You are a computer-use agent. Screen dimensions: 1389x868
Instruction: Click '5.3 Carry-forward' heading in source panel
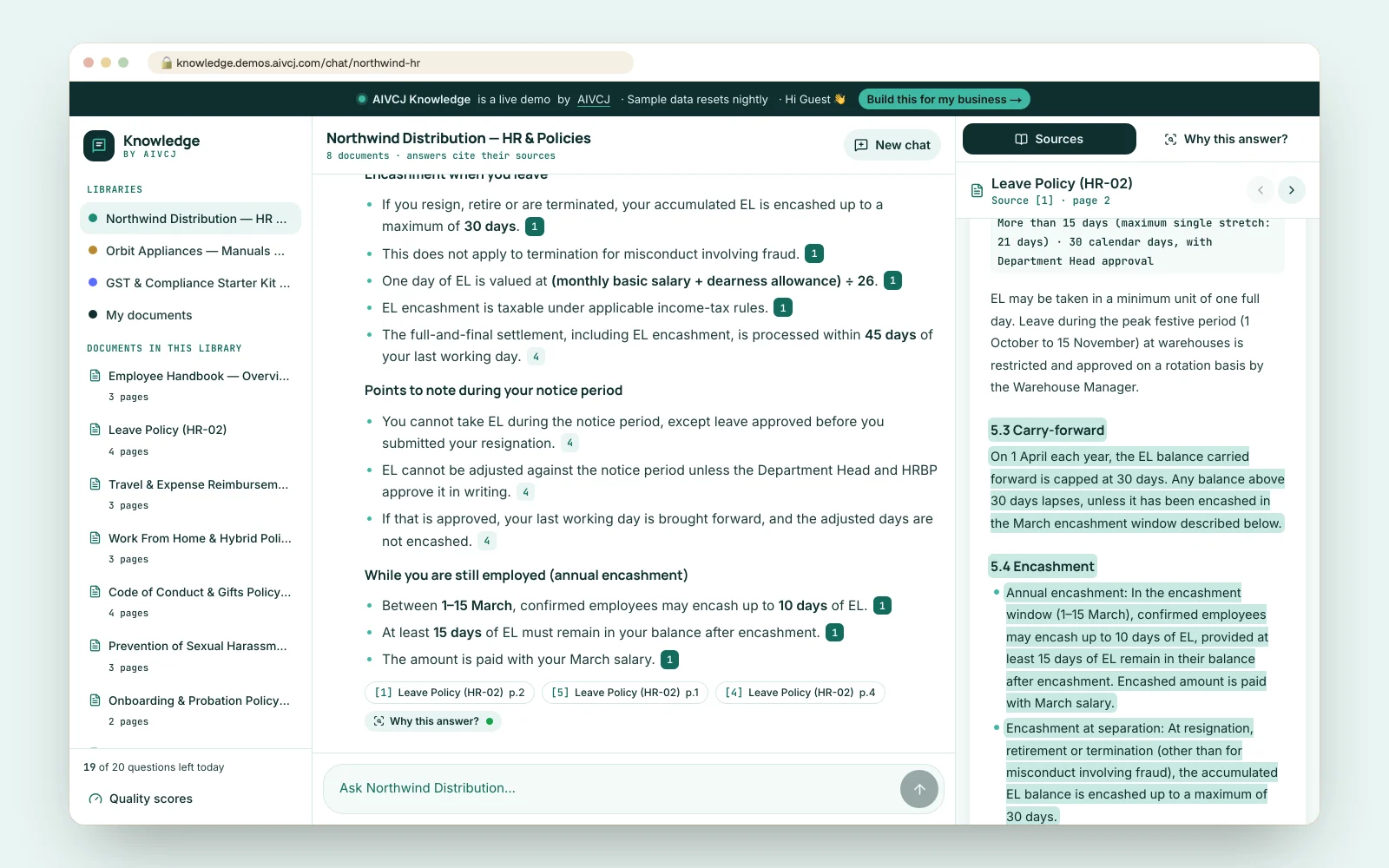tap(1047, 431)
